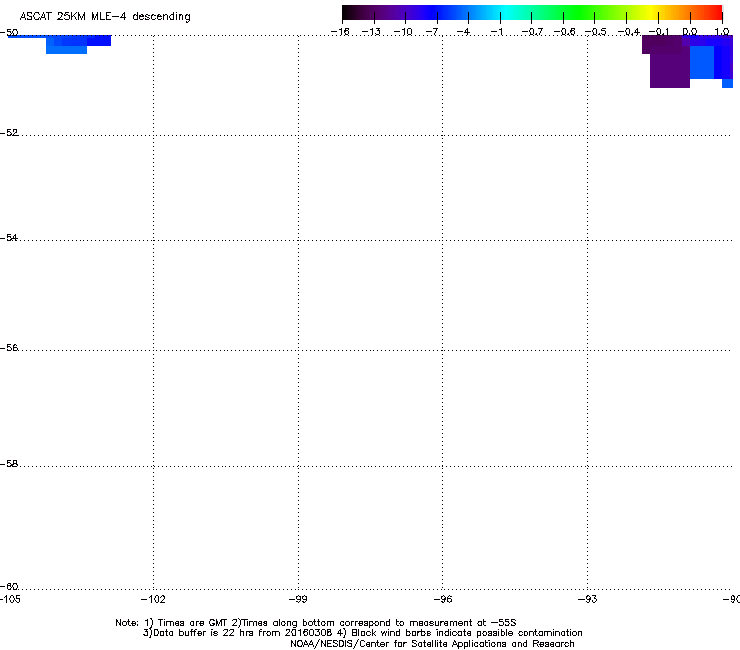Click the -52 latitude axis label
This screenshot has height=650, width=740.
coord(9,133)
